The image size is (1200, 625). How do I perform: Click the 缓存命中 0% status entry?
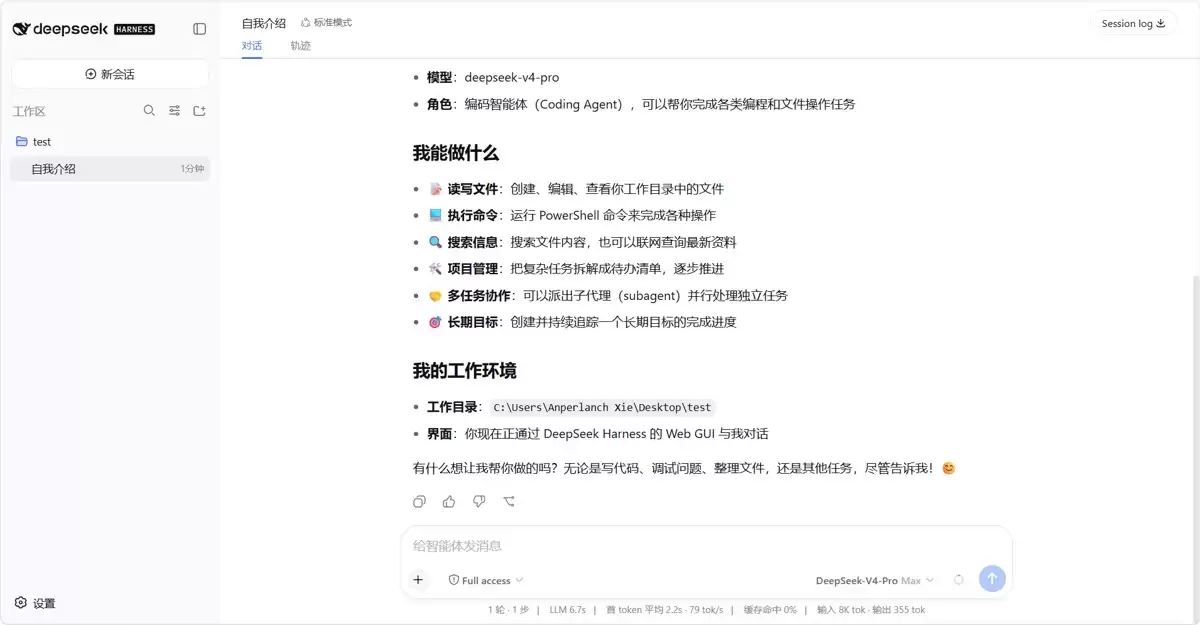(768, 610)
